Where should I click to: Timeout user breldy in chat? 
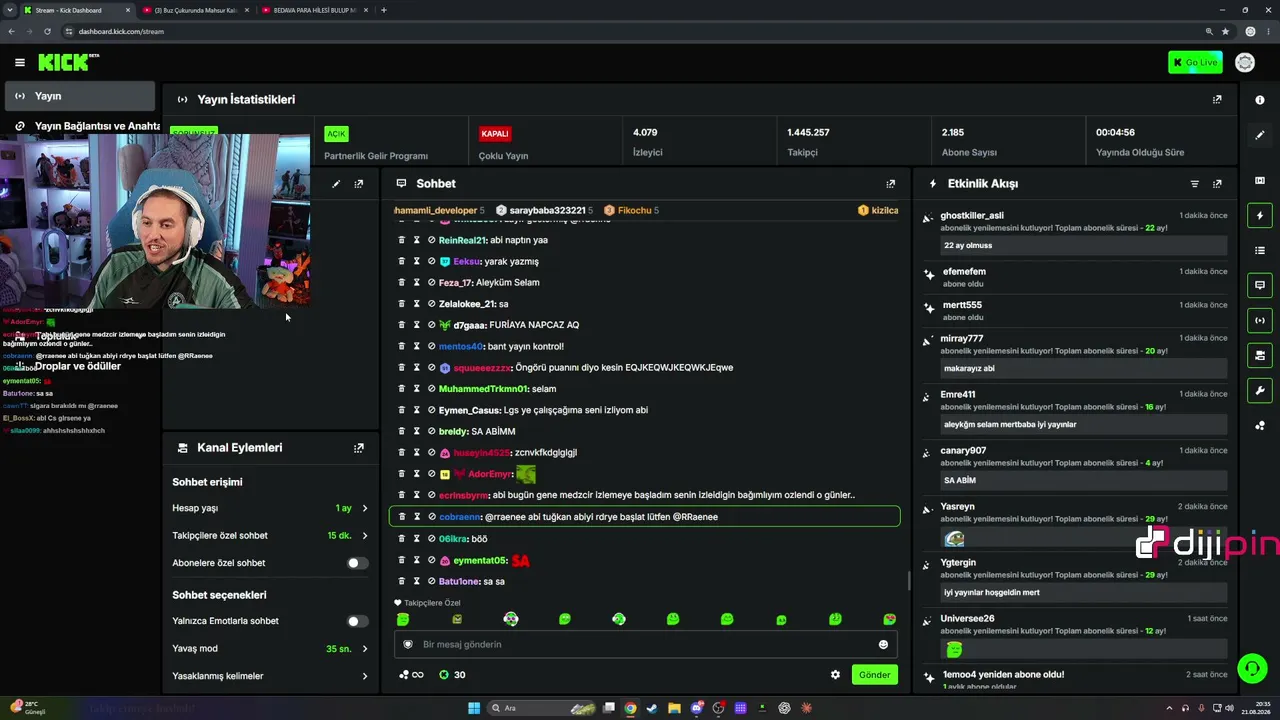click(x=417, y=431)
